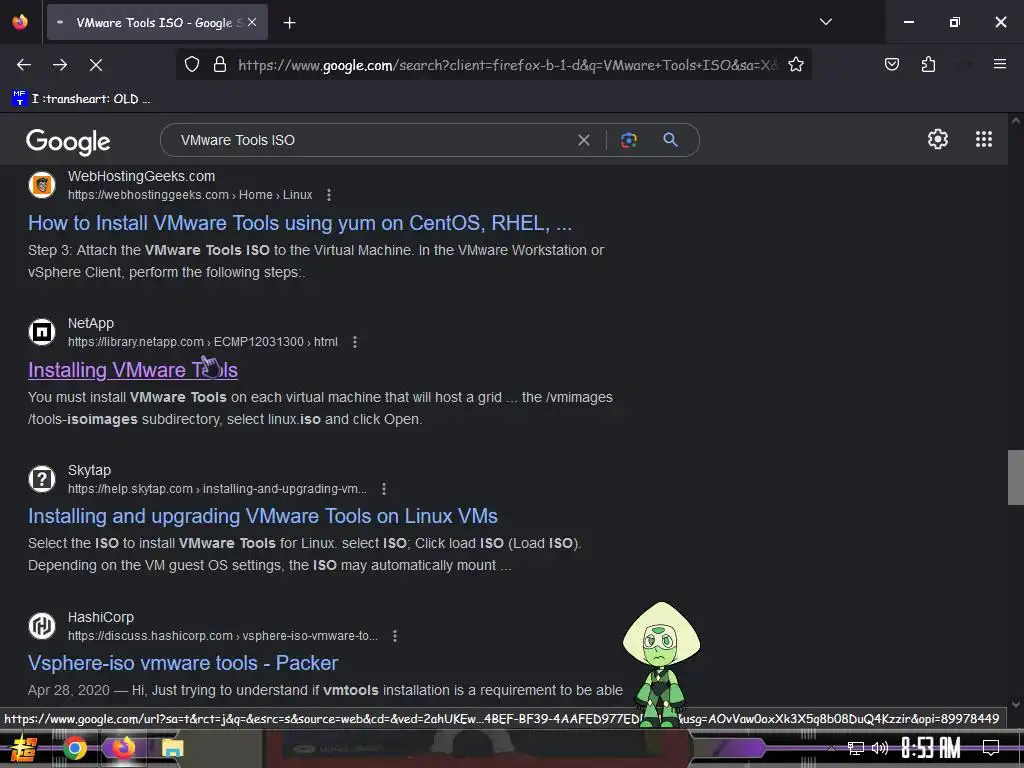Click the HashiCorp site favicon
The height and width of the screenshot is (768, 1024).
pos(42,626)
